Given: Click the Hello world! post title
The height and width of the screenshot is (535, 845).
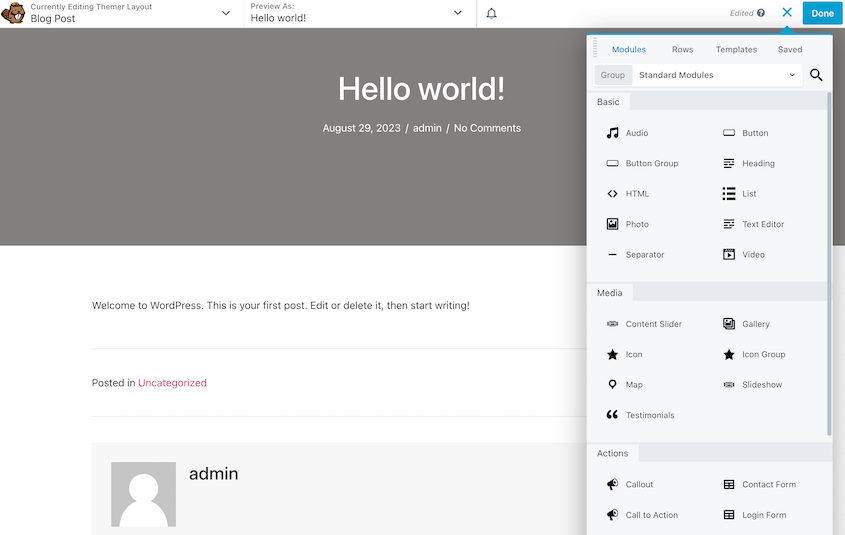Looking at the screenshot, I should tap(421, 89).
